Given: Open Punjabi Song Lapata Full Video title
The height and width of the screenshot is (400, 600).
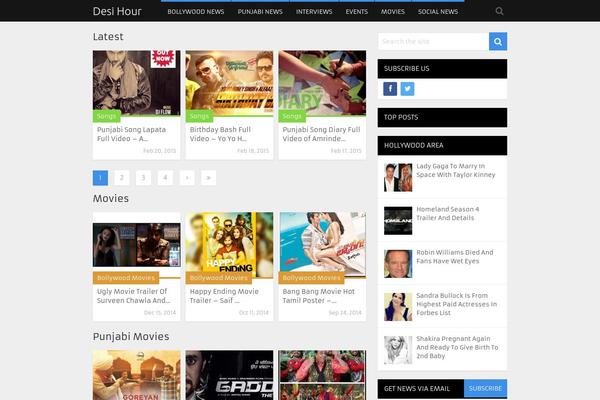Looking at the screenshot, I should [x=131, y=134].
